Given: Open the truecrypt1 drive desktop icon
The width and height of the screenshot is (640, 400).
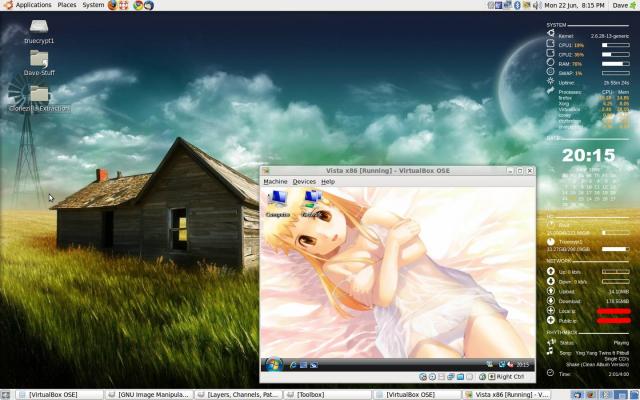Looking at the screenshot, I should click(39, 31).
